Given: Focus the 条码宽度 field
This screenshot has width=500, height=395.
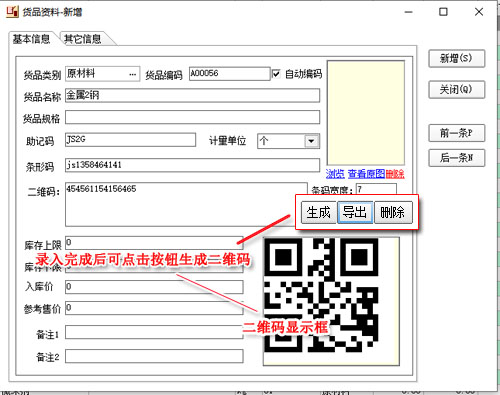Looking at the screenshot, I should point(376,189).
